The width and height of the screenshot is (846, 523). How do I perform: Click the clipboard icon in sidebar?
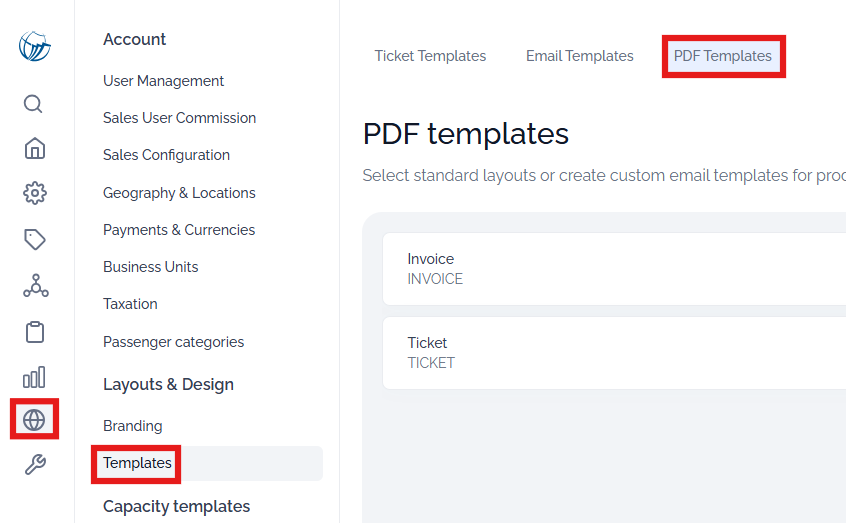pyautogui.click(x=35, y=332)
